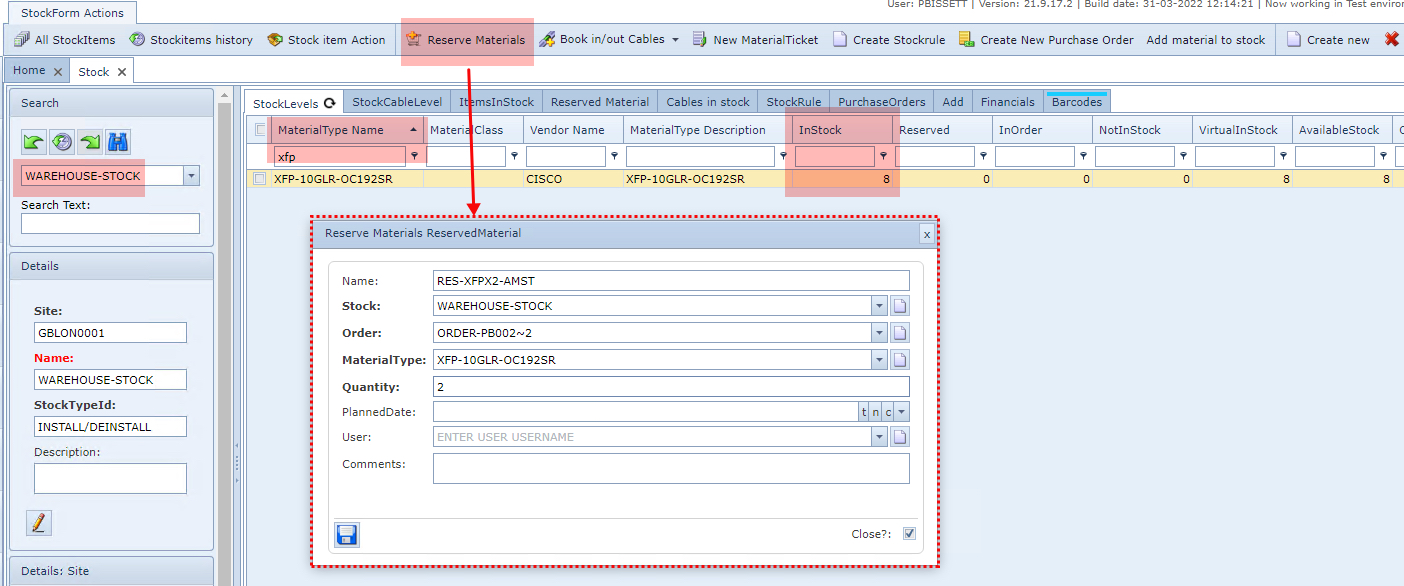Click the clock refresh icon in Search panel
This screenshot has height=586, width=1404.
pos(62,142)
